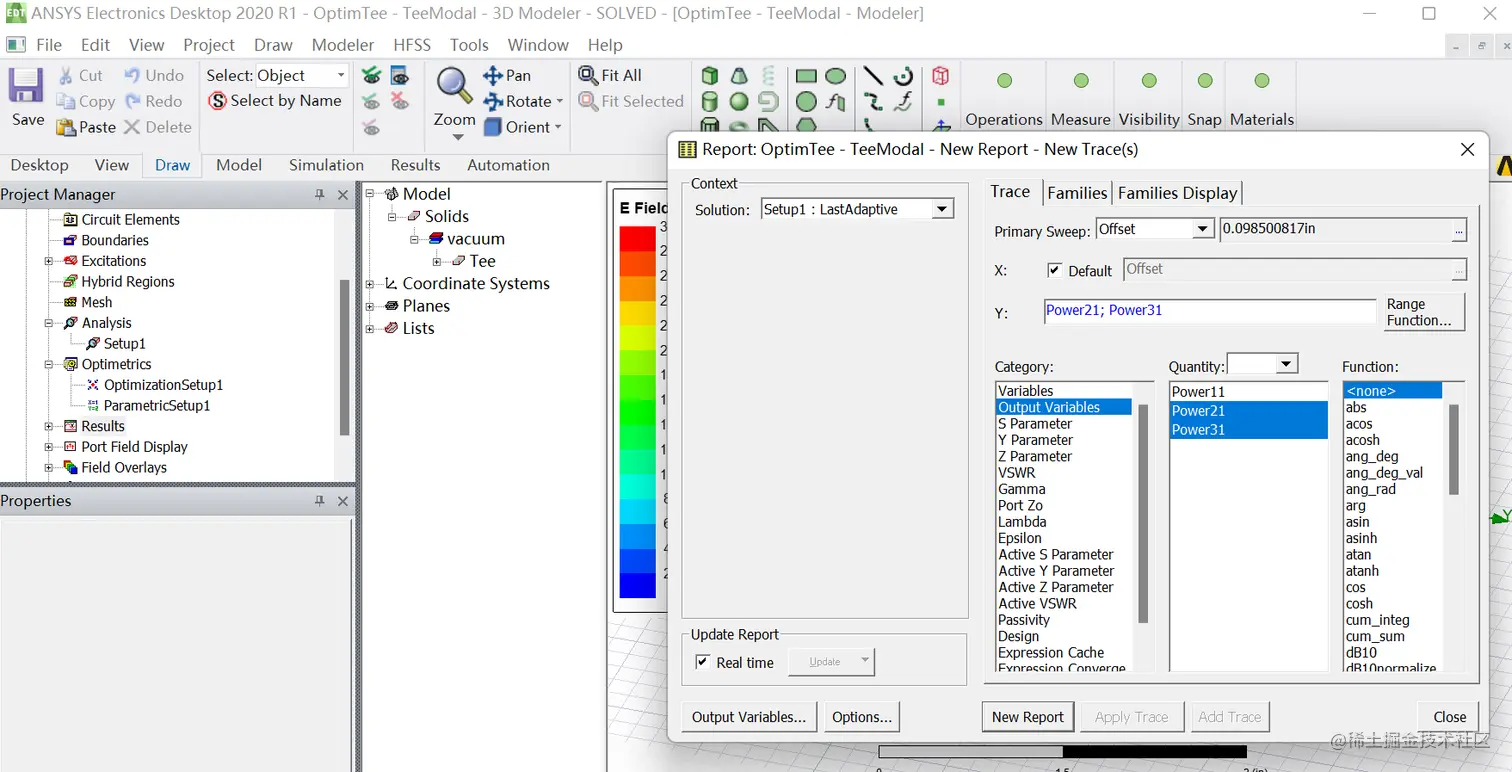Expand the Excitations tree node
The image size is (1512, 772).
(49, 261)
